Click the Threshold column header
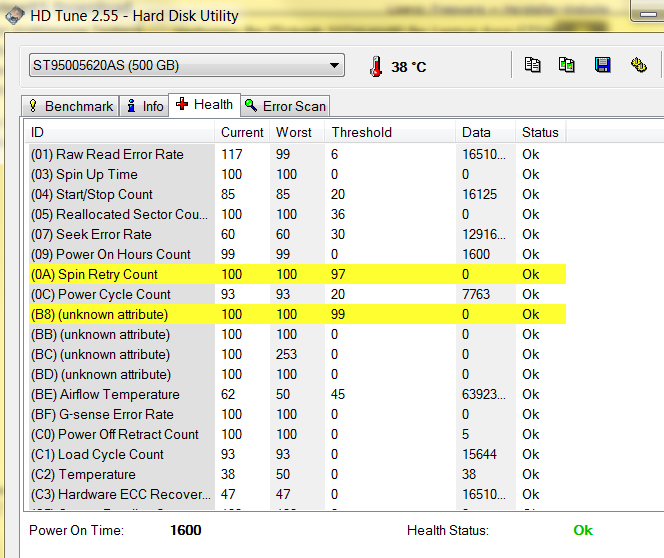This screenshot has width=664, height=558. (x=390, y=133)
